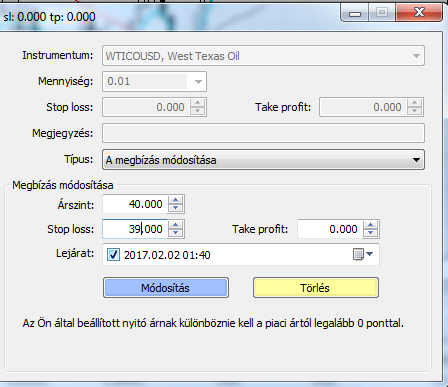Click upper Take profit down arrow

coord(414,111)
